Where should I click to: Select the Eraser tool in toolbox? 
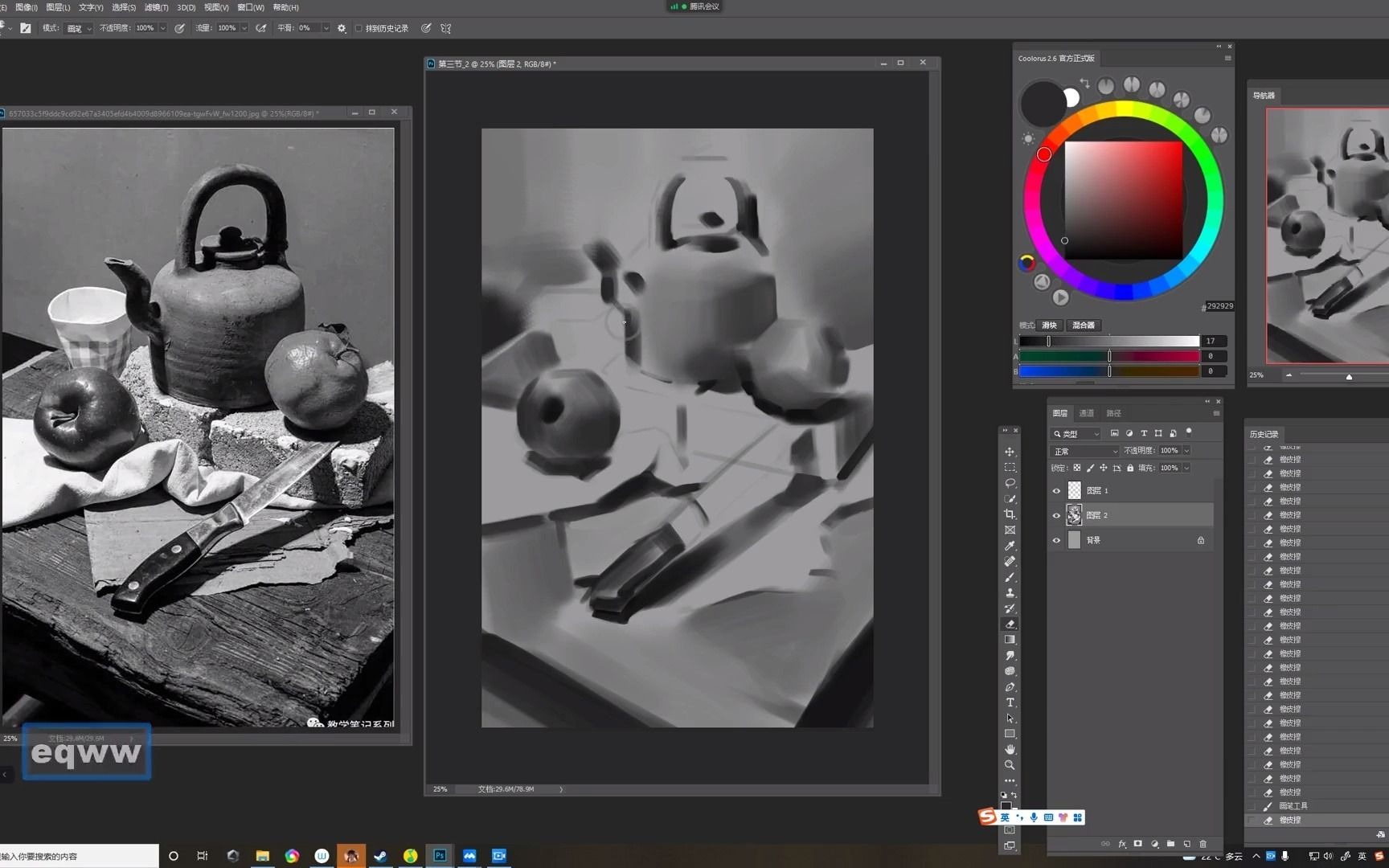tap(1010, 624)
